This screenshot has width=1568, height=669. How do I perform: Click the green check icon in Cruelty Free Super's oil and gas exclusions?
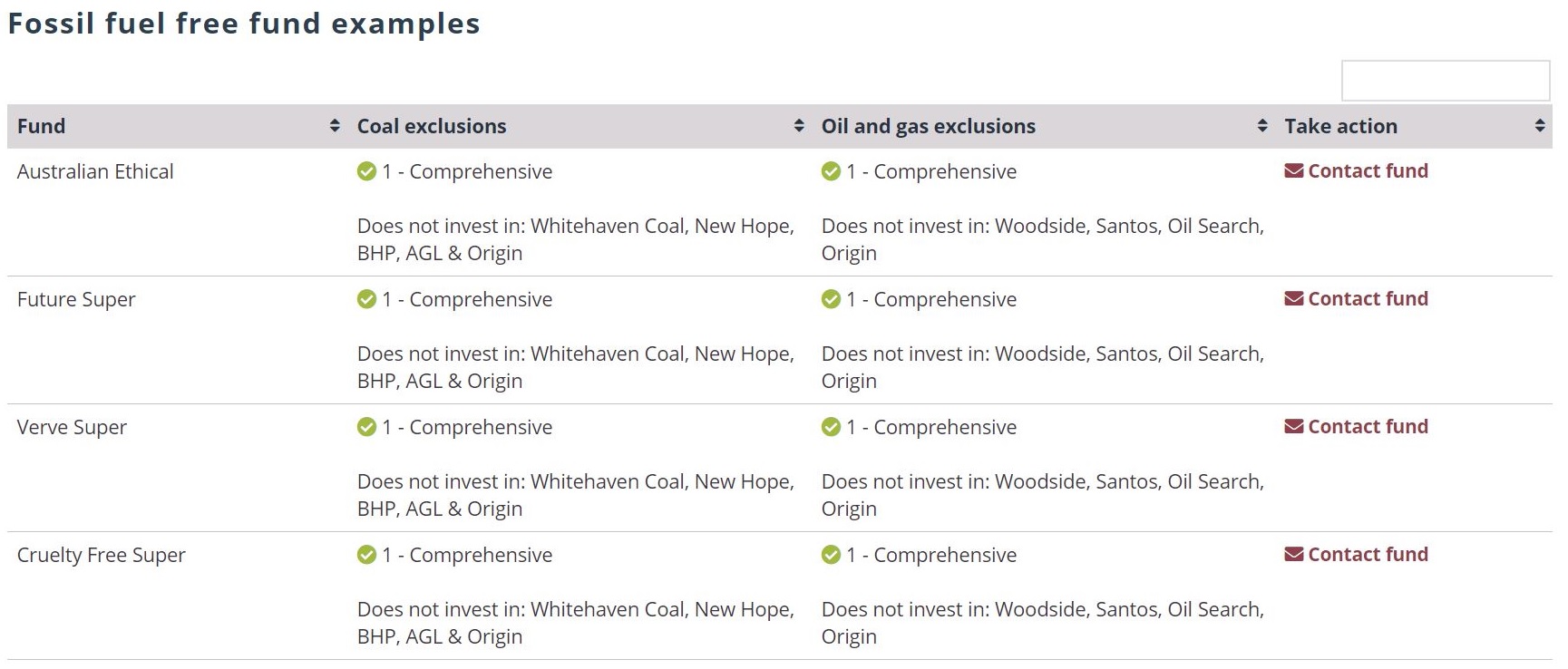(x=831, y=555)
